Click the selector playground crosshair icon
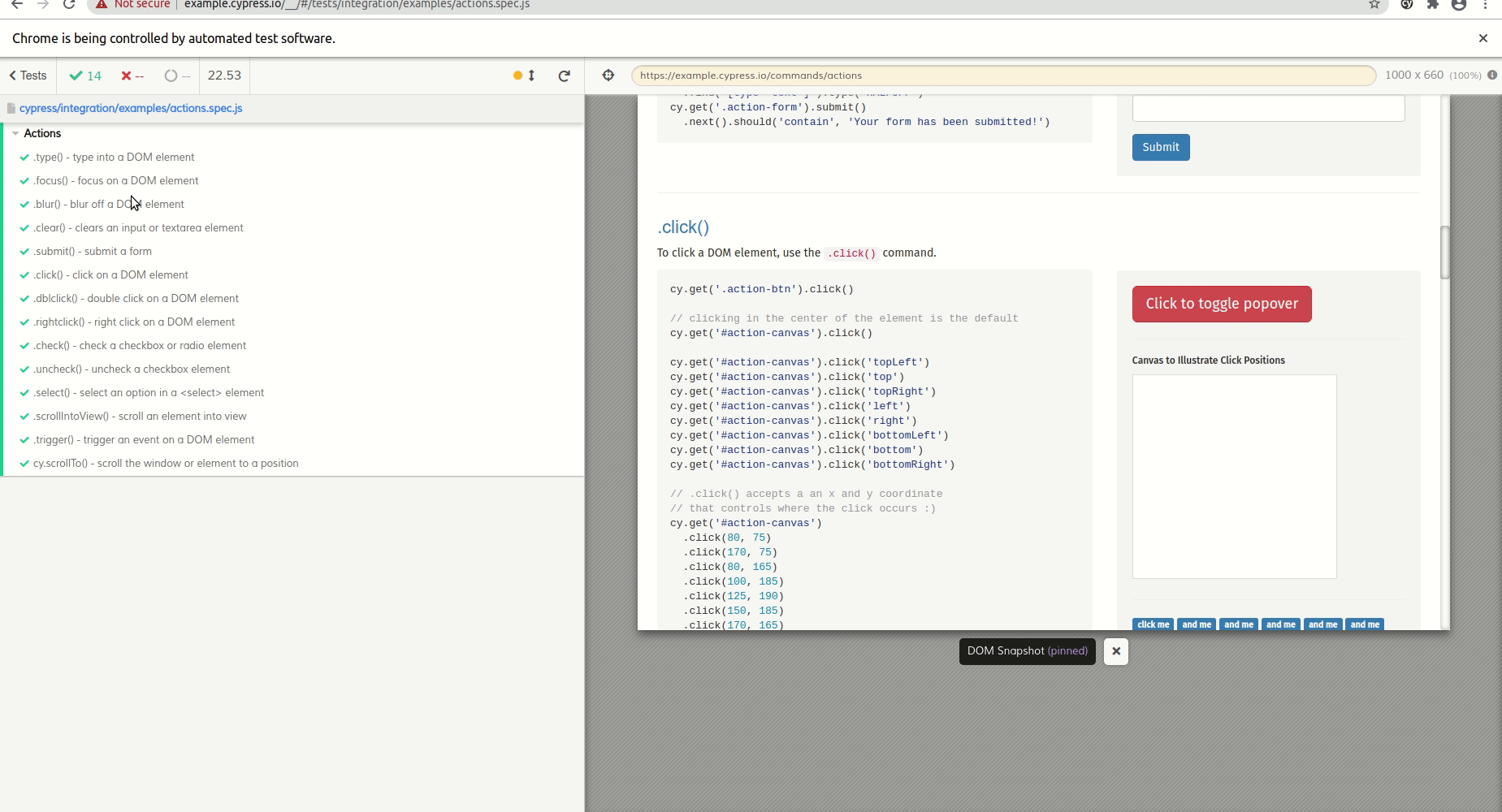The height and width of the screenshot is (812, 1502). (608, 76)
